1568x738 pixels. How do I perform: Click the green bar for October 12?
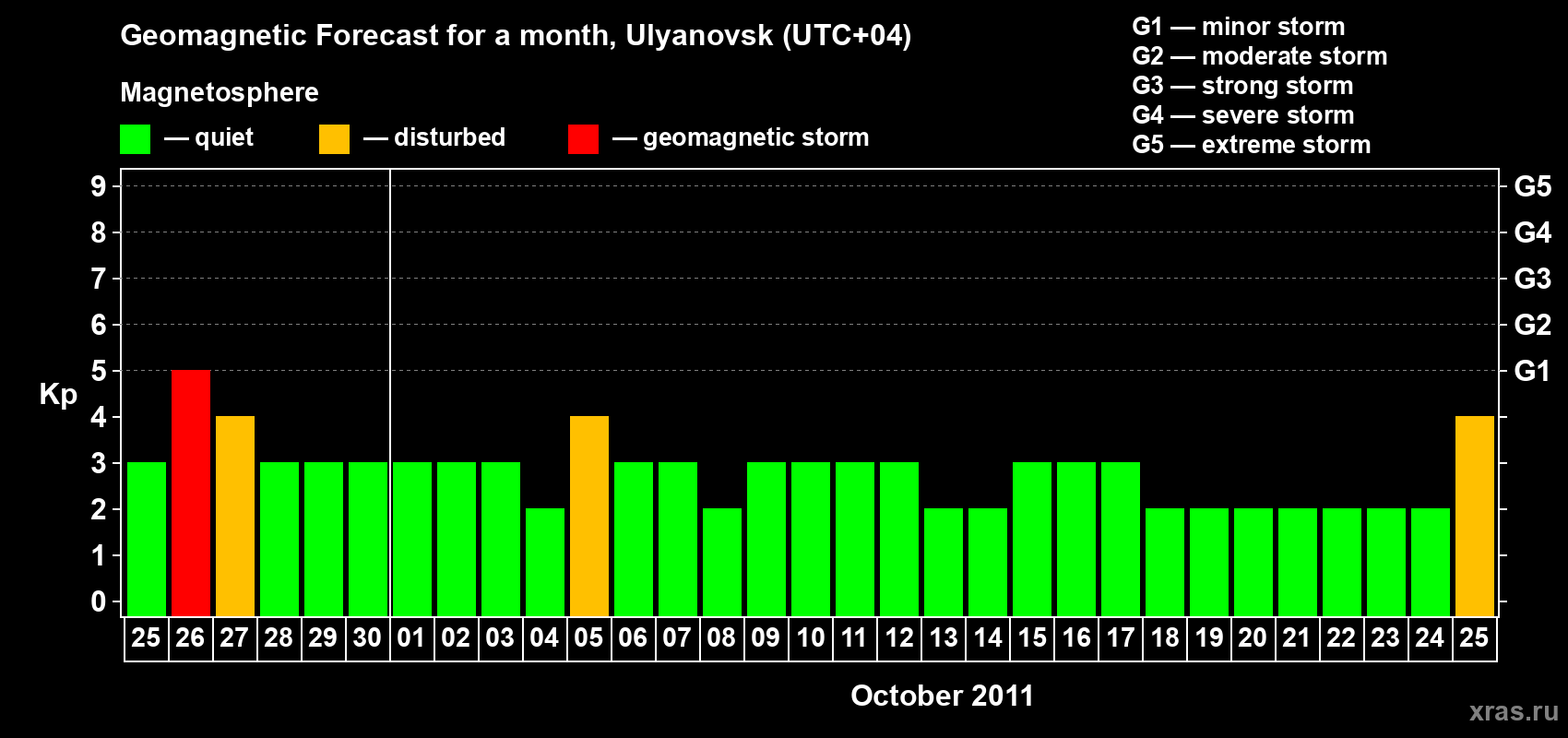pyautogui.click(x=899, y=539)
